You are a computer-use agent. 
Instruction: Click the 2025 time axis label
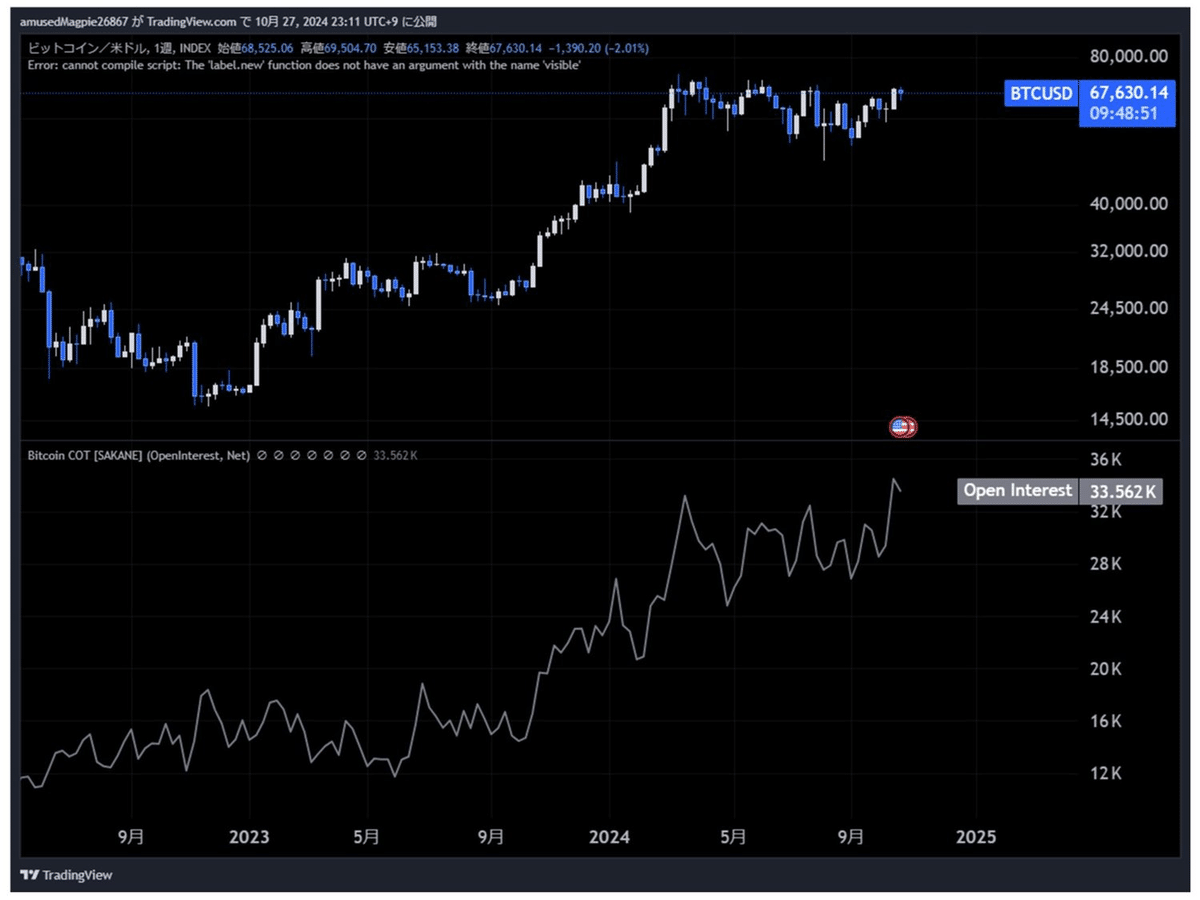click(x=976, y=837)
